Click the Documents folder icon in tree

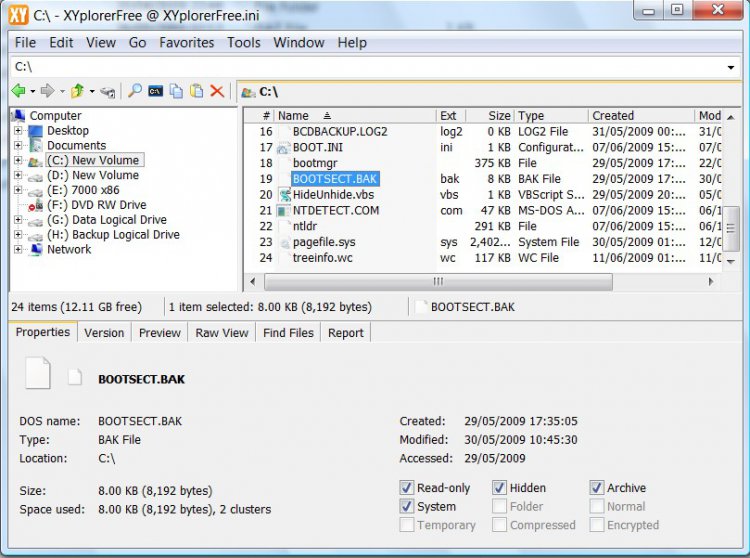click(35, 145)
